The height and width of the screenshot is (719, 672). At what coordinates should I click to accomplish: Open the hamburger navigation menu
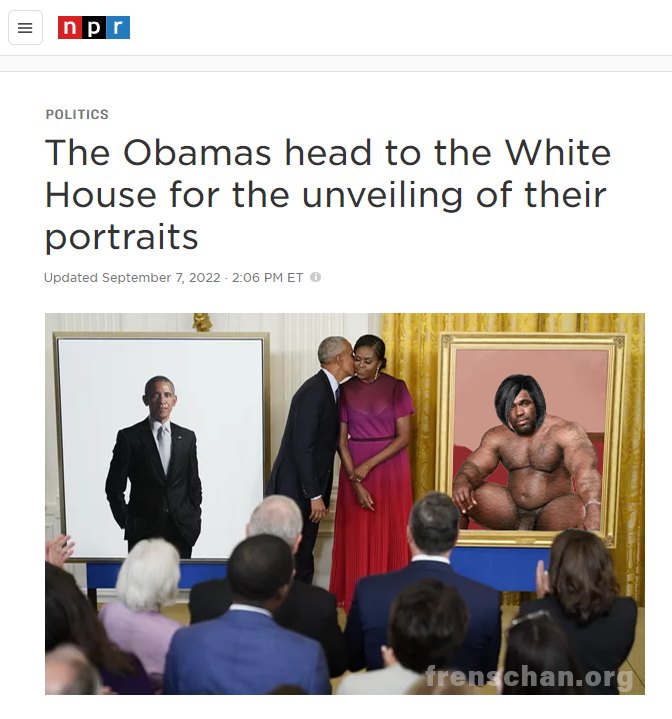point(25,28)
